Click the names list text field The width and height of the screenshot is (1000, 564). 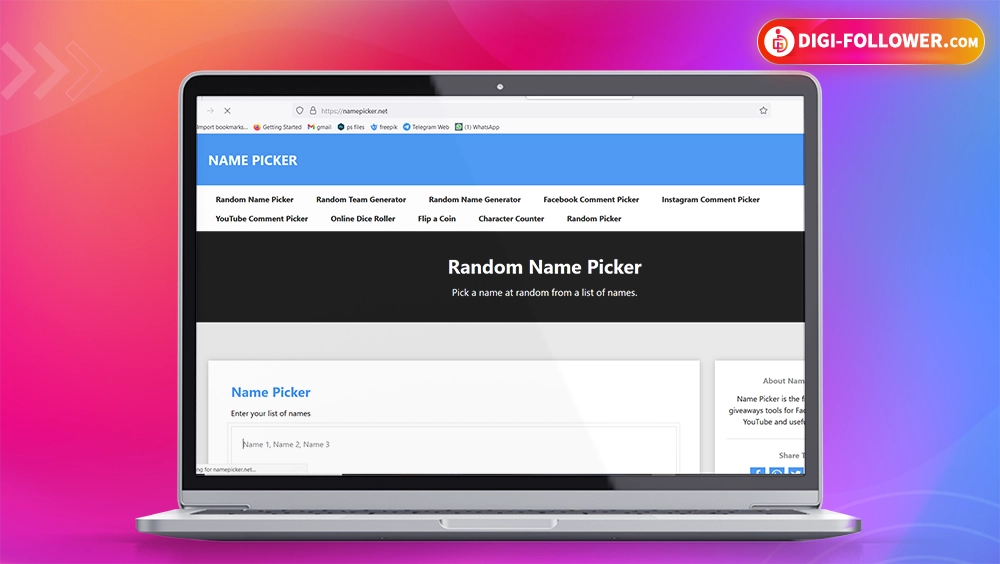click(x=453, y=450)
